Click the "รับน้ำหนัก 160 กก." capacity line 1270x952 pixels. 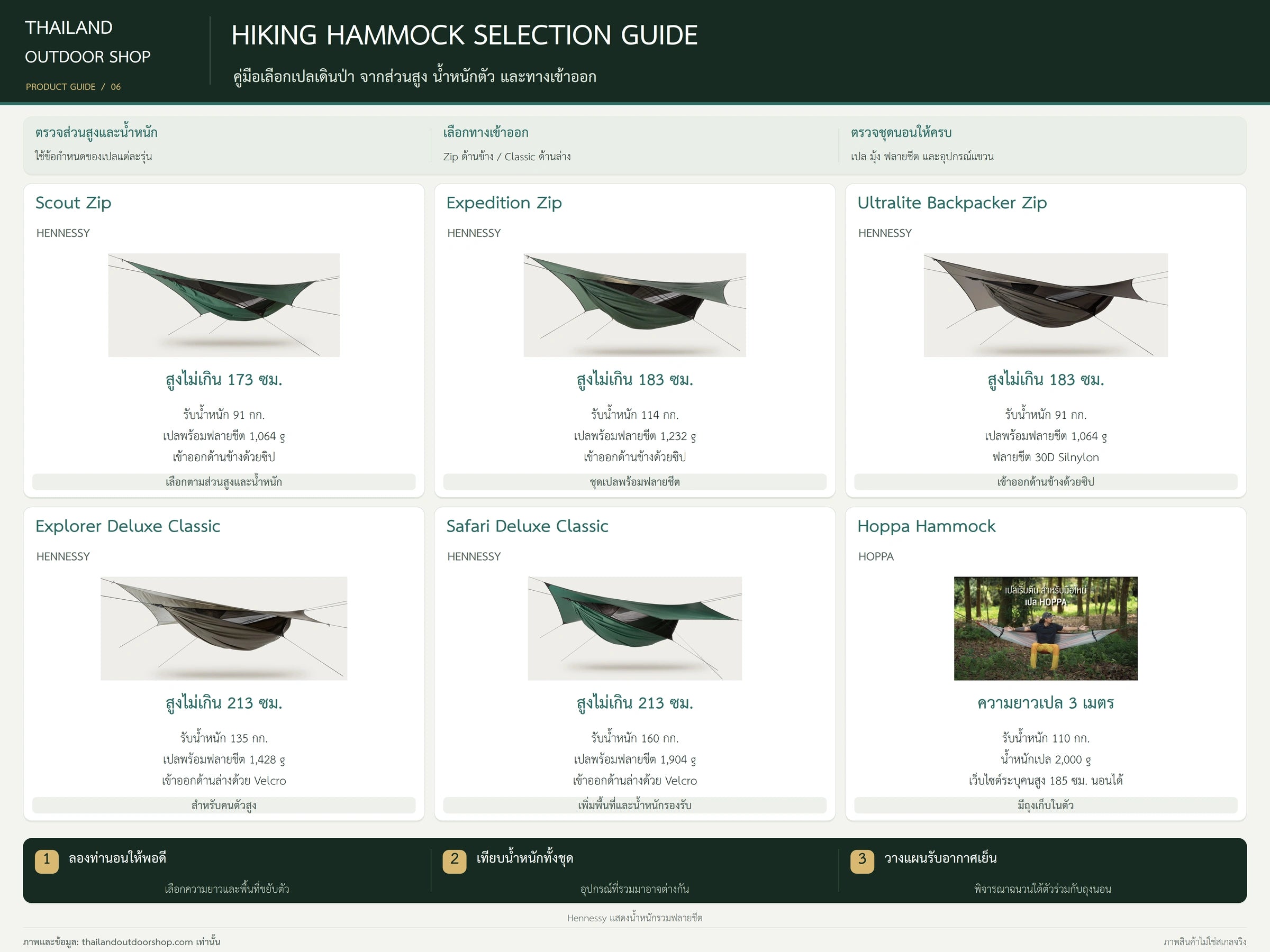click(635, 738)
